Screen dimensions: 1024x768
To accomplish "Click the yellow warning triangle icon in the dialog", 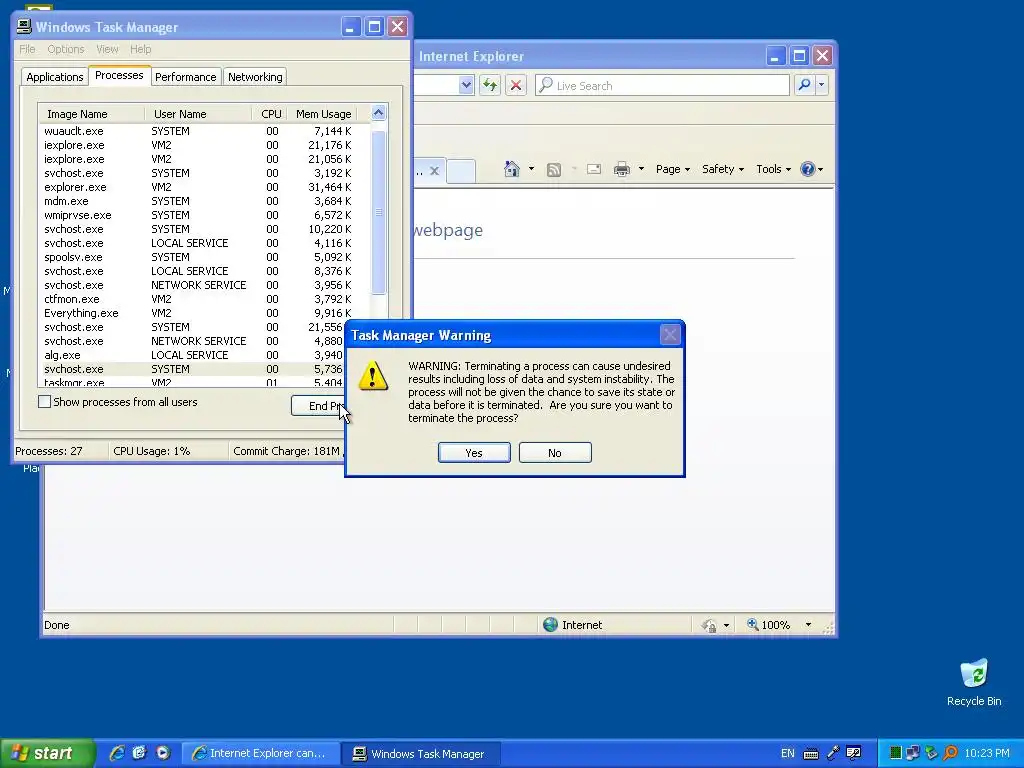I will point(373,377).
